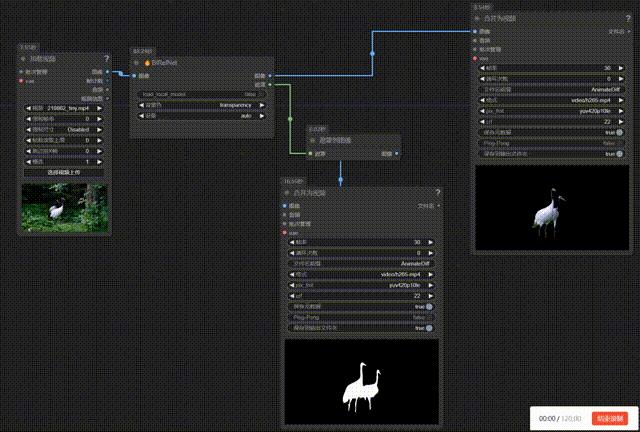Click the BiRefNet blue image output port
640x432 pixels.
(x=270, y=76)
